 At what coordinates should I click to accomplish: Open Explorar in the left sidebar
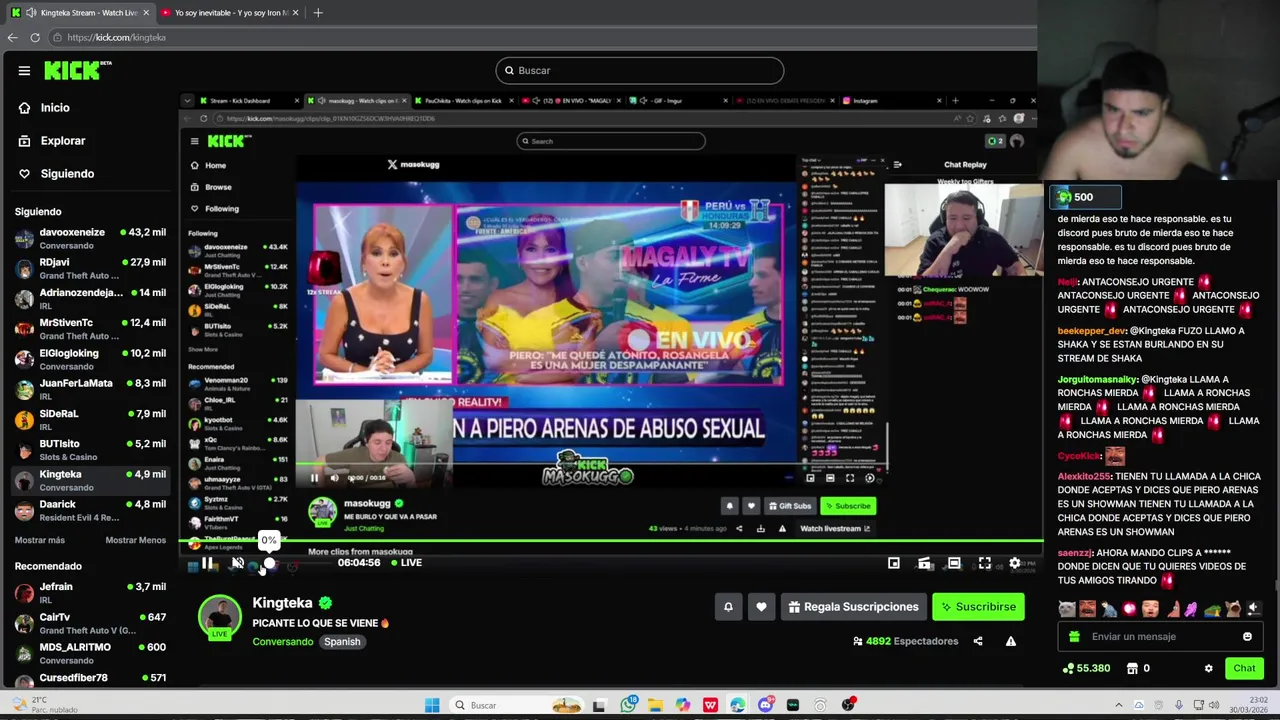[62, 141]
